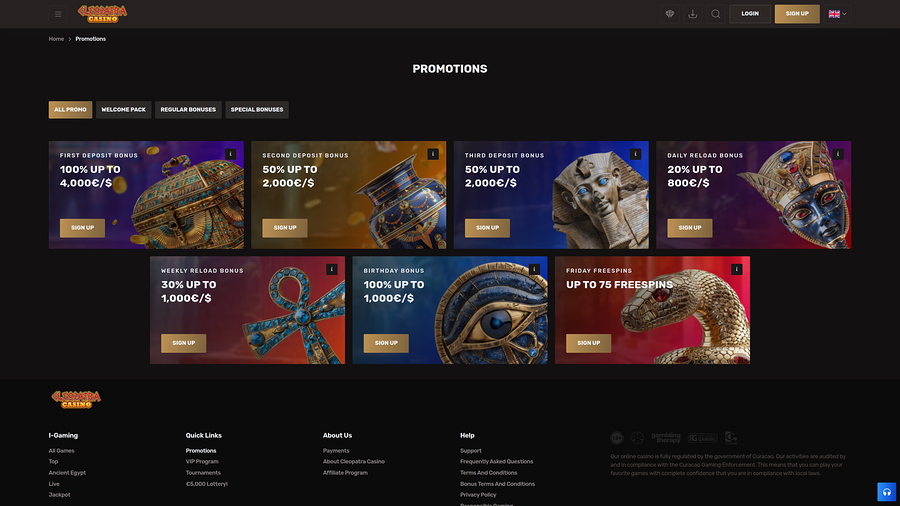Open info icon on Birthday Bonus

click(x=534, y=270)
